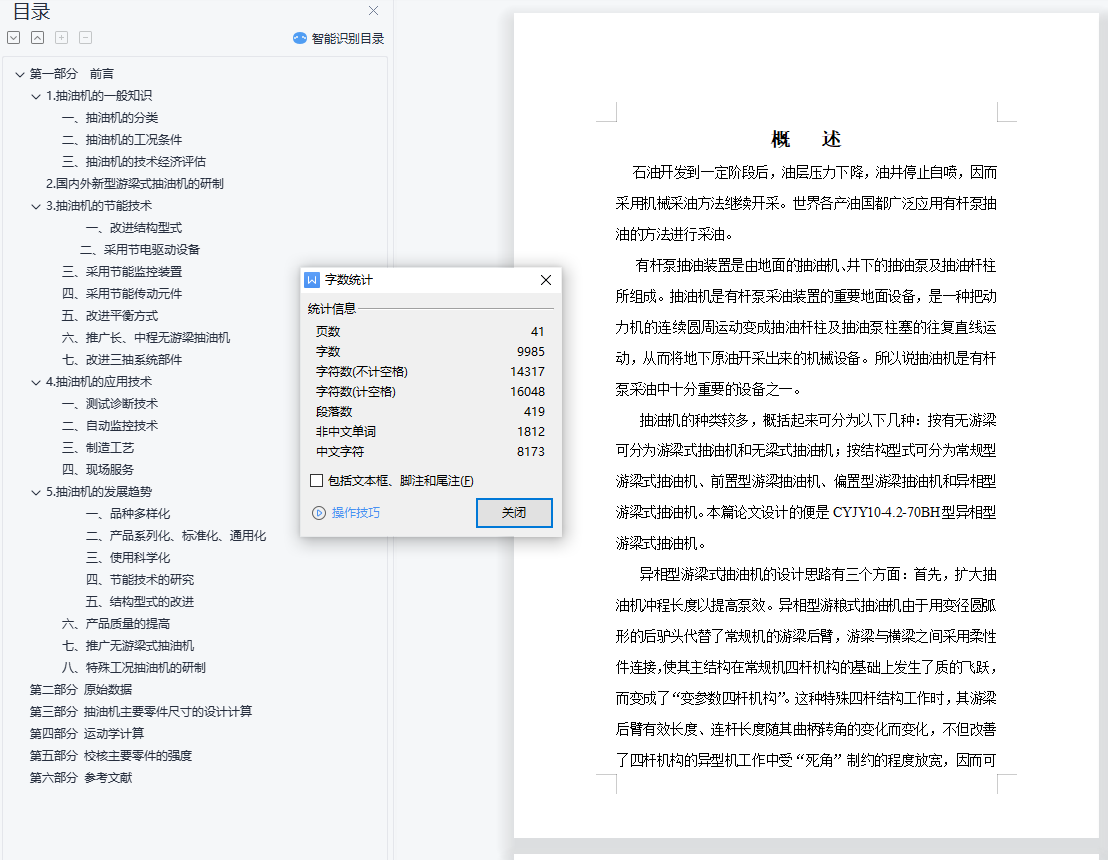Go to 一、抽油机的分类 heading

click(x=110, y=118)
